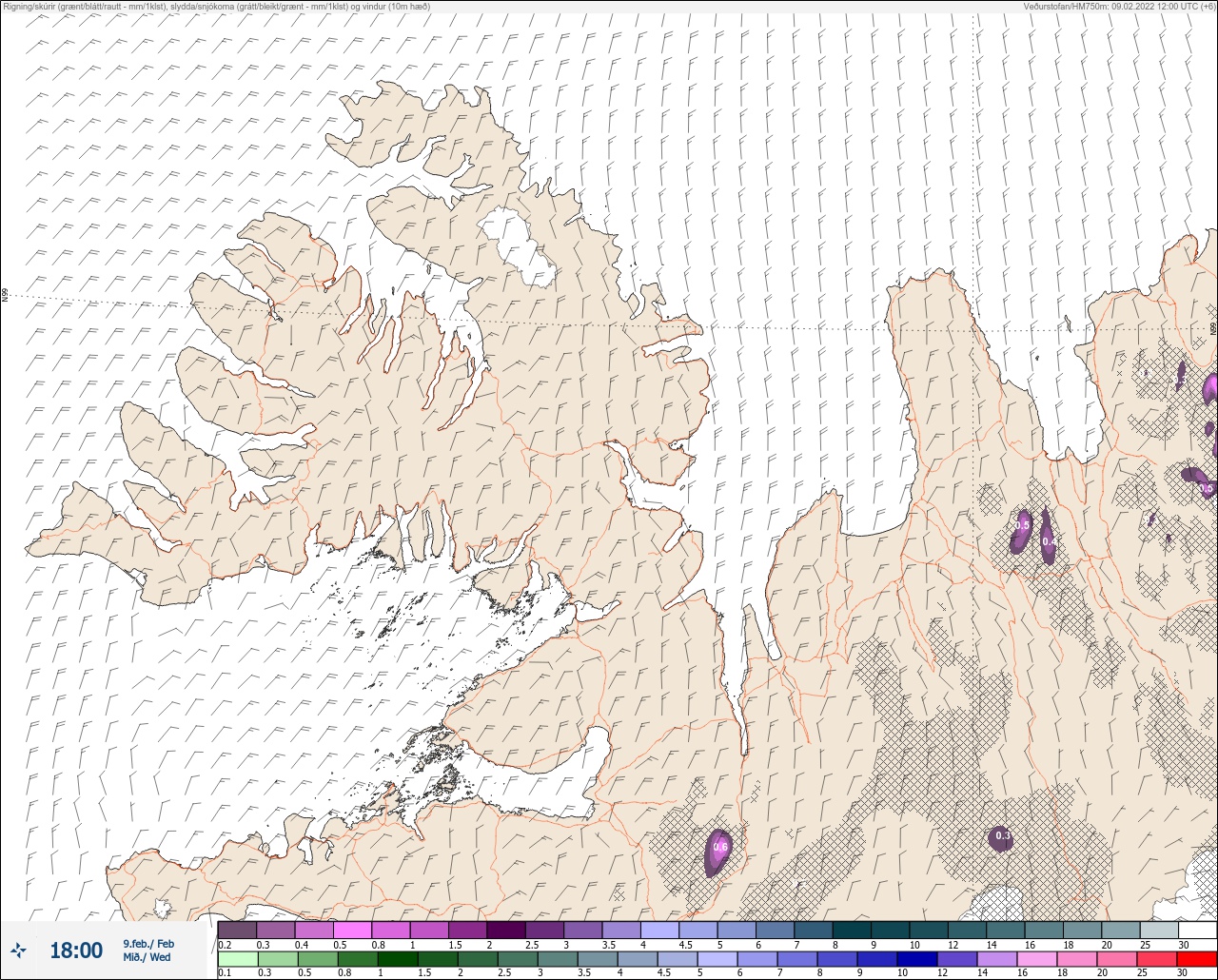Click the white glacier patch in the Westfjords
The image size is (1218, 980).
point(518,245)
